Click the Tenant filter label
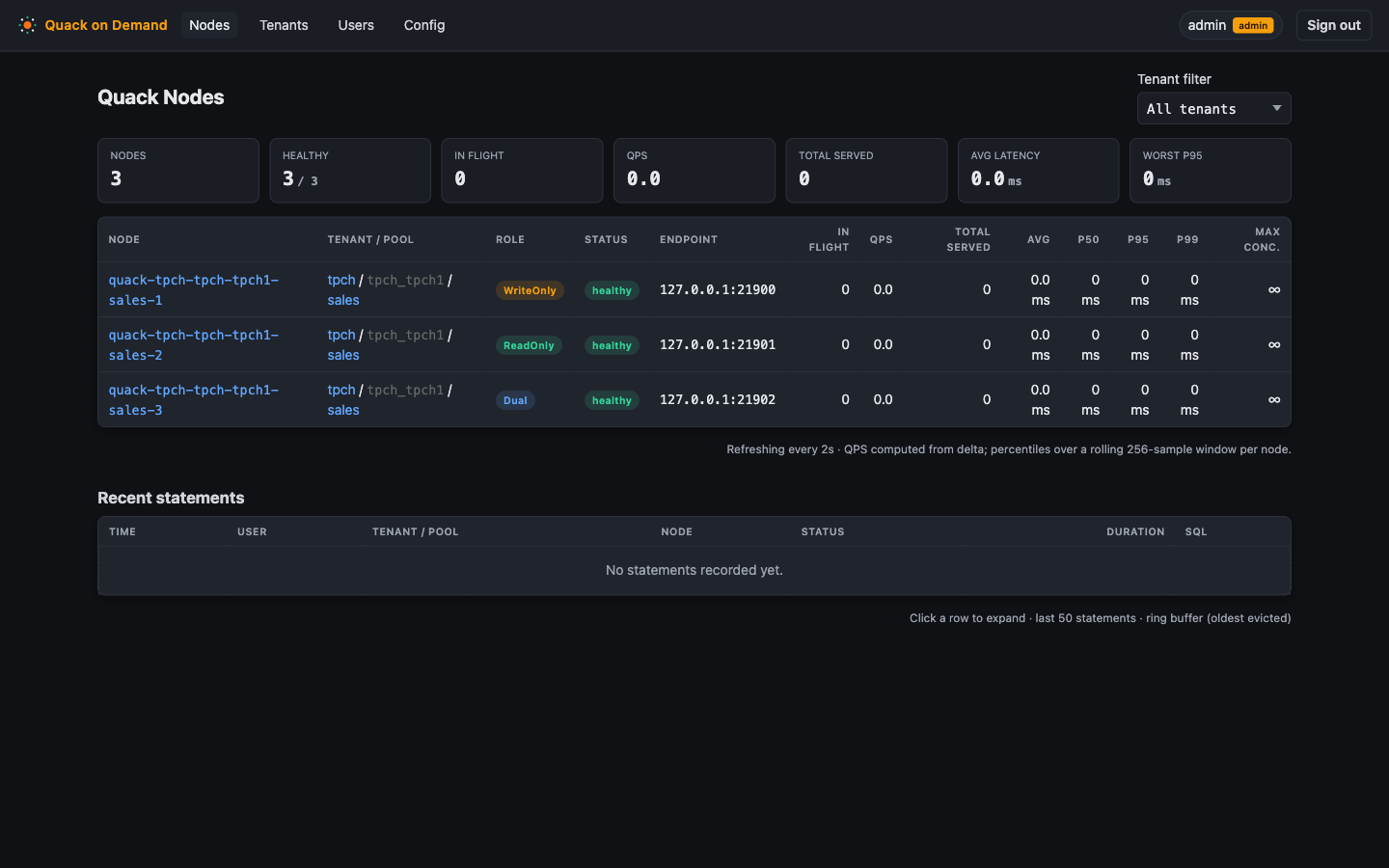Image resolution: width=1389 pixels, height=868 pixels. (x=1174, y=79)
